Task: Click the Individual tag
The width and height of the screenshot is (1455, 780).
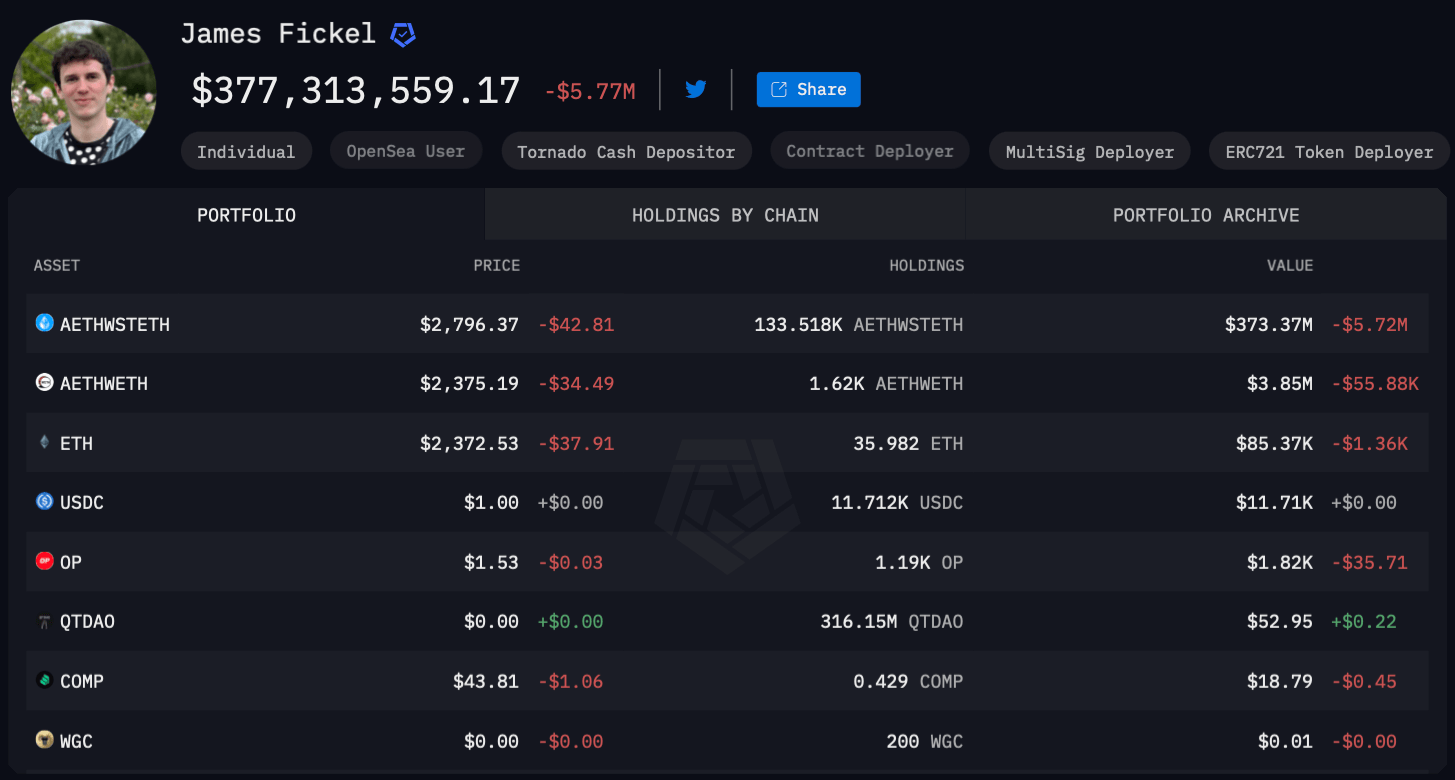Action: coord(246,152)
